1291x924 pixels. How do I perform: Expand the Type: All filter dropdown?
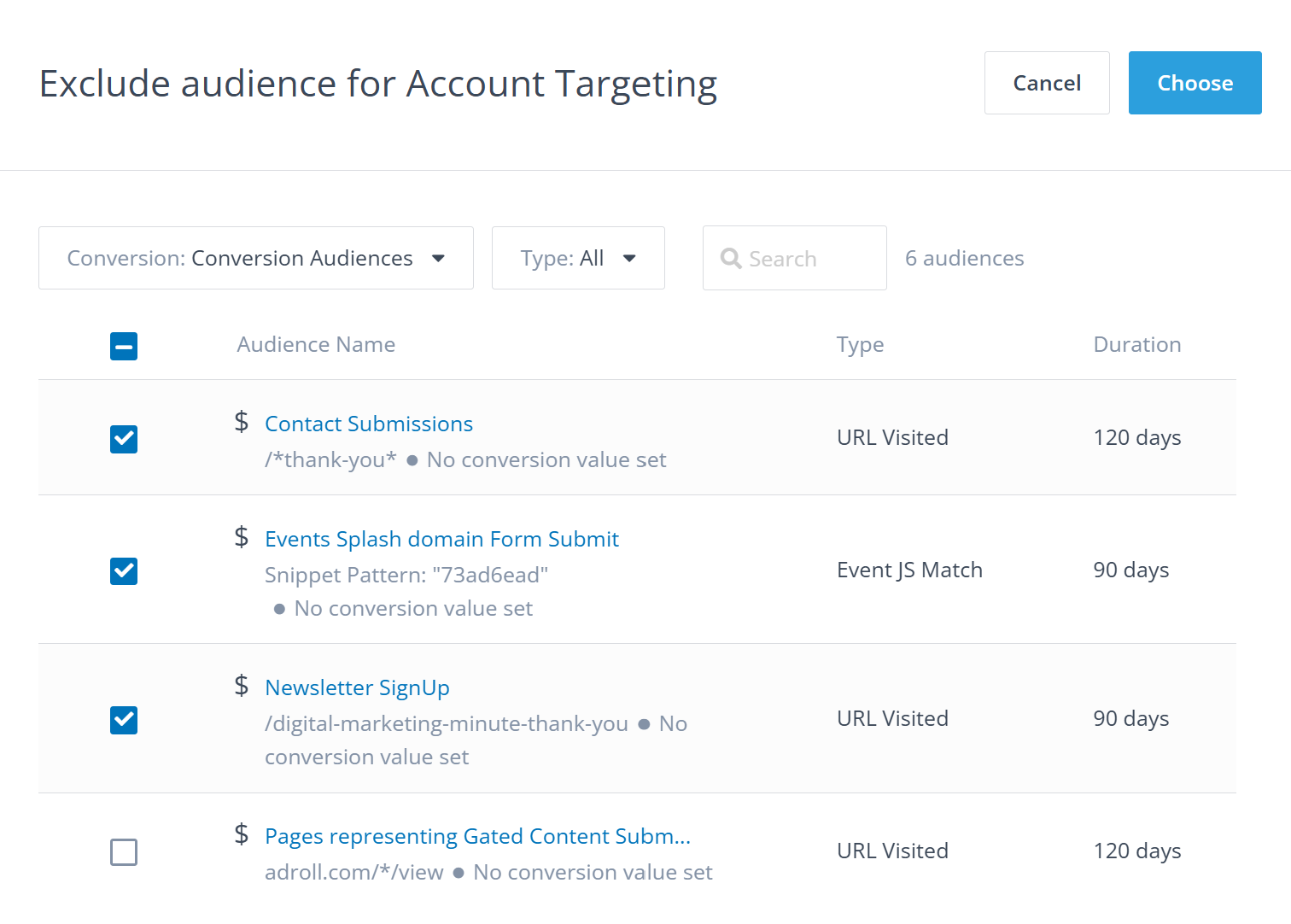point(578,258)
